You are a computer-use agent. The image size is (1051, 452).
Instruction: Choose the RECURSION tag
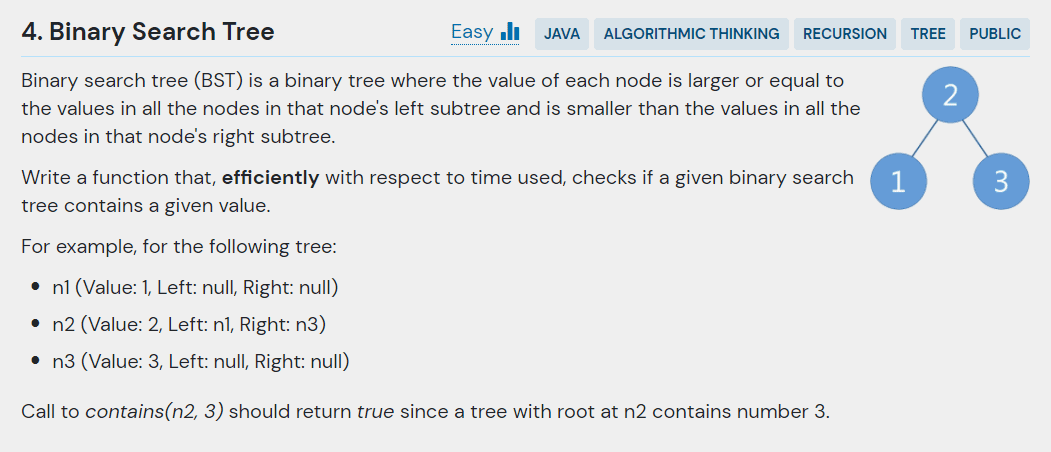[845, 33]
